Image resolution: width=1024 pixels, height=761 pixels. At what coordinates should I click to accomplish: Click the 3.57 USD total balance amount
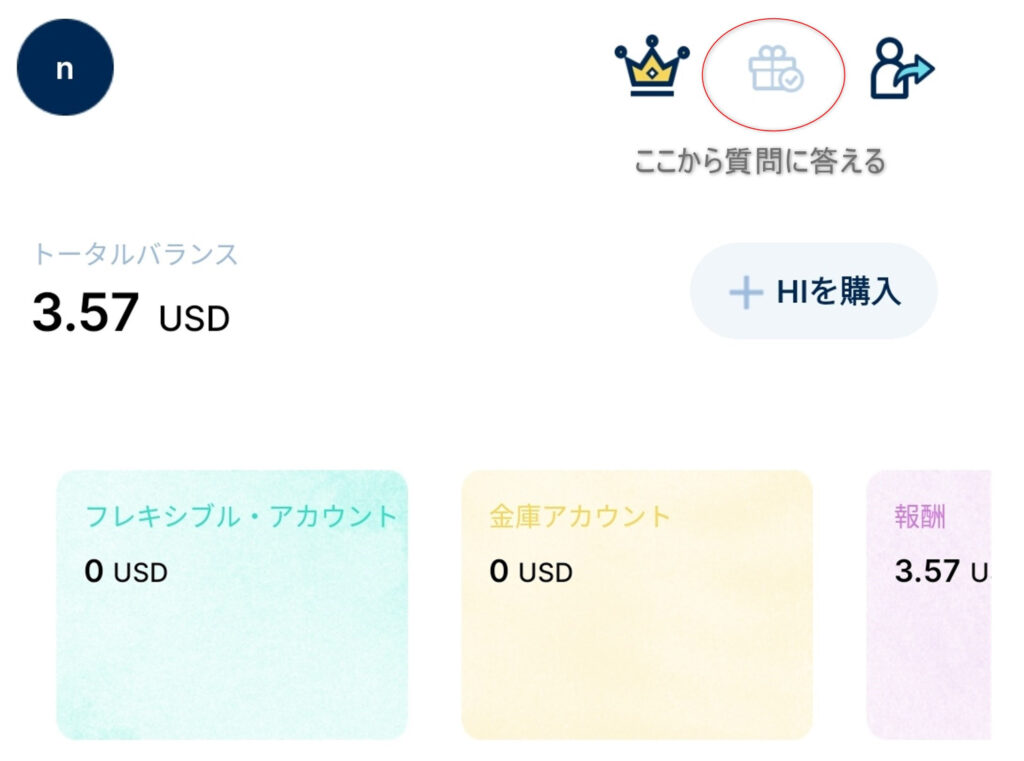click(131, 313)
